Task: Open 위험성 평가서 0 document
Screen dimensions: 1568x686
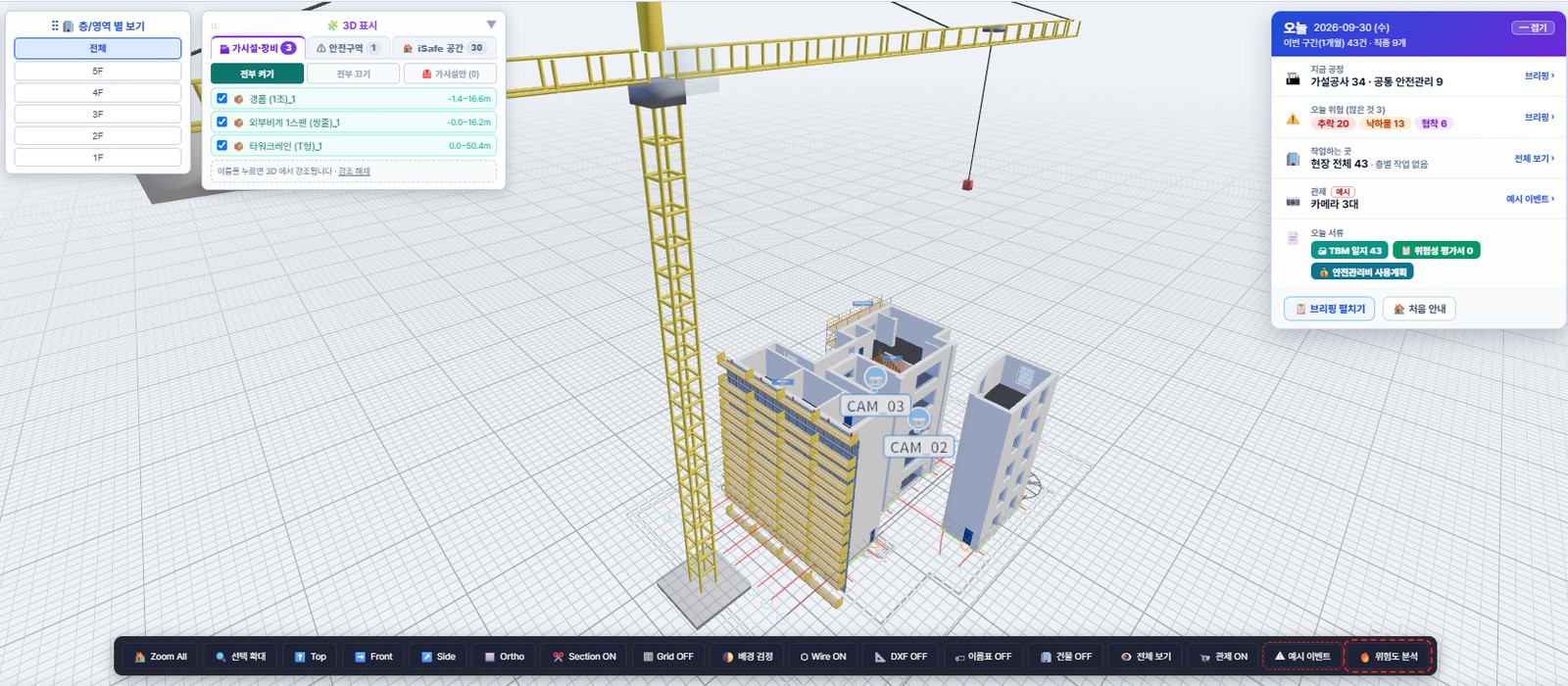Action: (x=1437, y=251)
